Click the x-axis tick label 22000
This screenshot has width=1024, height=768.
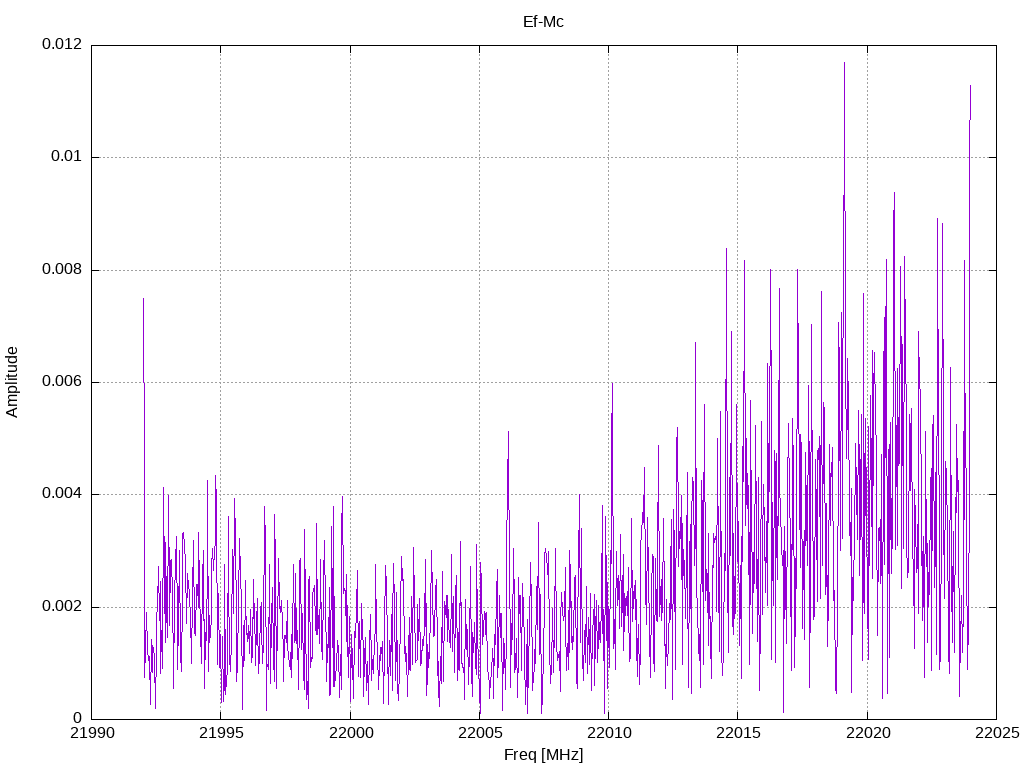point(351,733)
